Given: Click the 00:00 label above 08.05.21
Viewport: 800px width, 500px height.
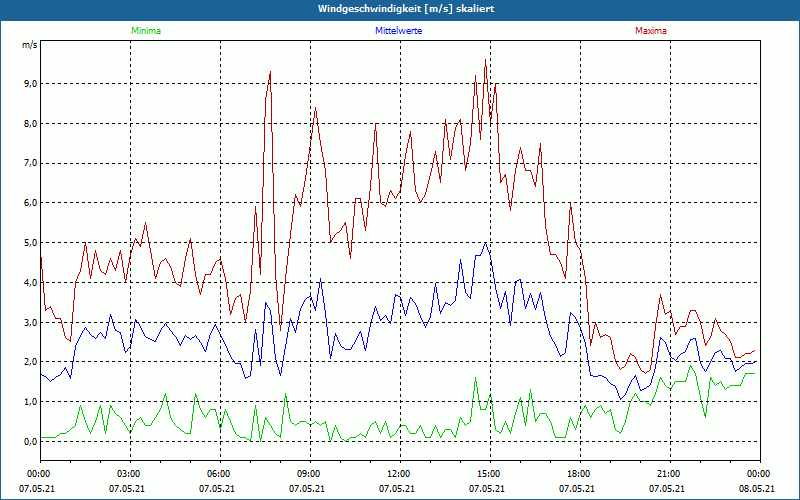Looking at the screenshot, I should click(x=757, y=474).
